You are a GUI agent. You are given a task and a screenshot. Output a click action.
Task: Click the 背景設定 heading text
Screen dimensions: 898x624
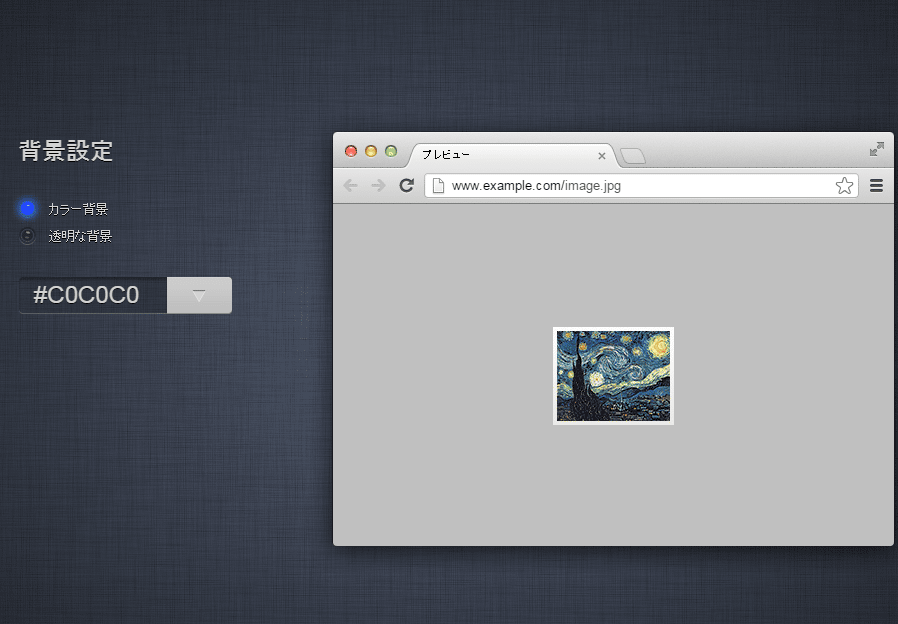point(66,151)
